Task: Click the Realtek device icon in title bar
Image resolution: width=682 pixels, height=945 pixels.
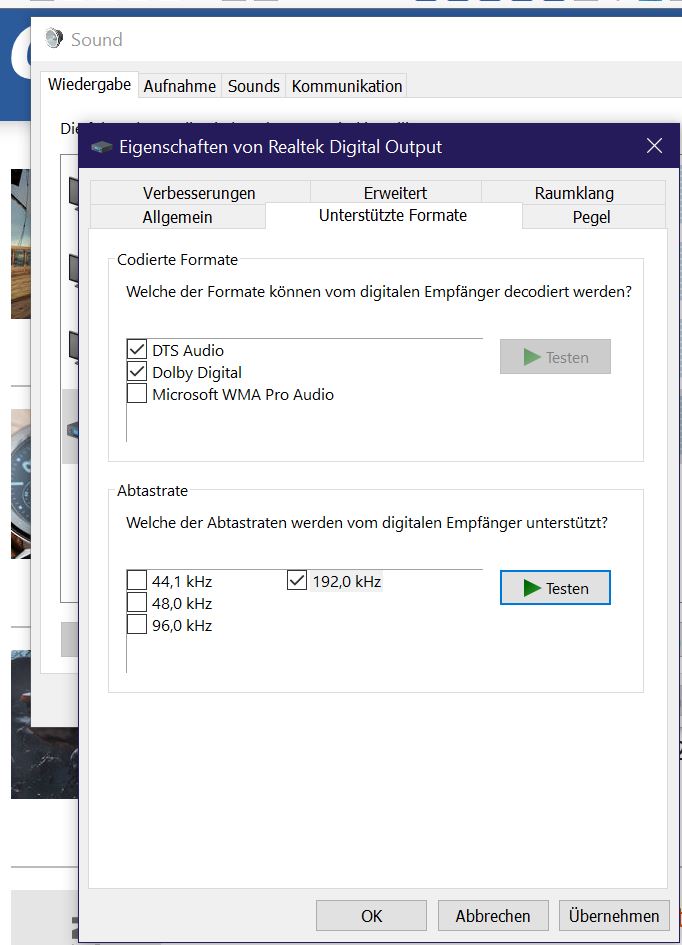Action: click(102, 146)
